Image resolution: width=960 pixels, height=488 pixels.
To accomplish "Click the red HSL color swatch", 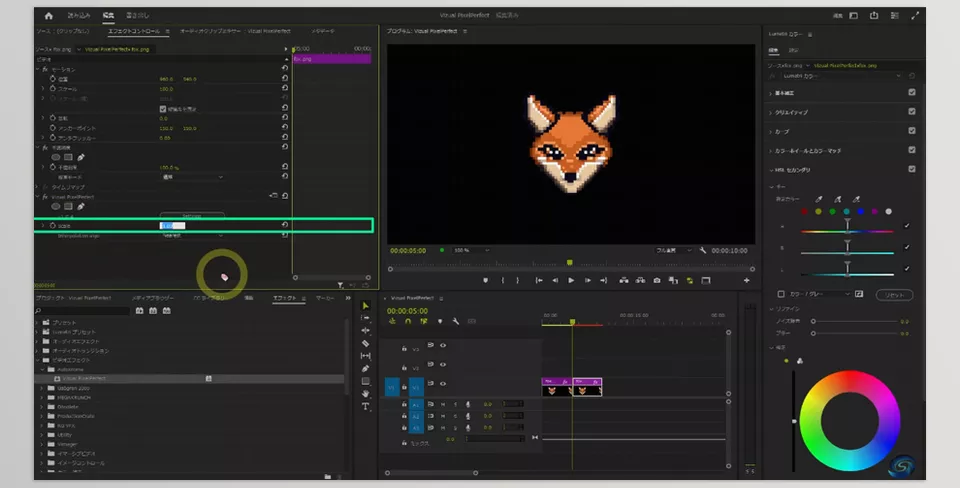I will [x=804, y=211].
